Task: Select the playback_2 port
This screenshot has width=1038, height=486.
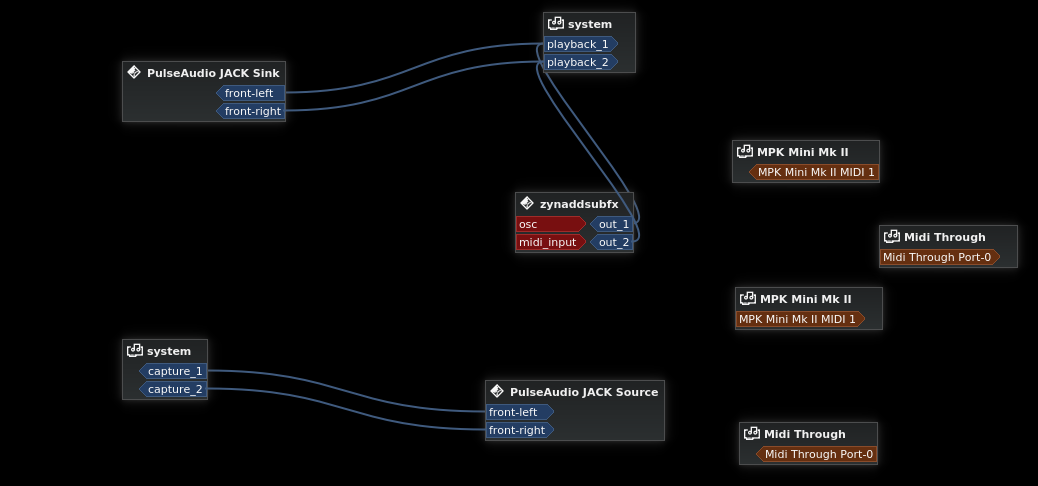Action: click(x=581, y=62)
